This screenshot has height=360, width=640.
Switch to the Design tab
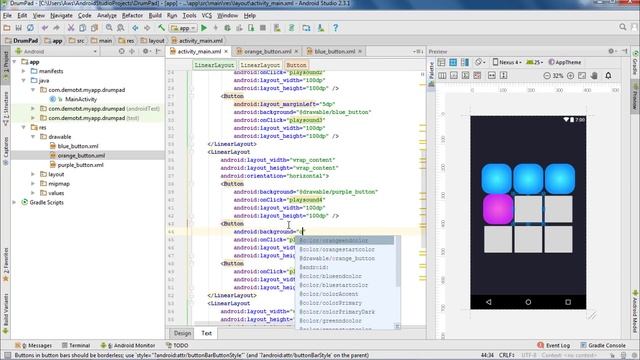[182, 333]
